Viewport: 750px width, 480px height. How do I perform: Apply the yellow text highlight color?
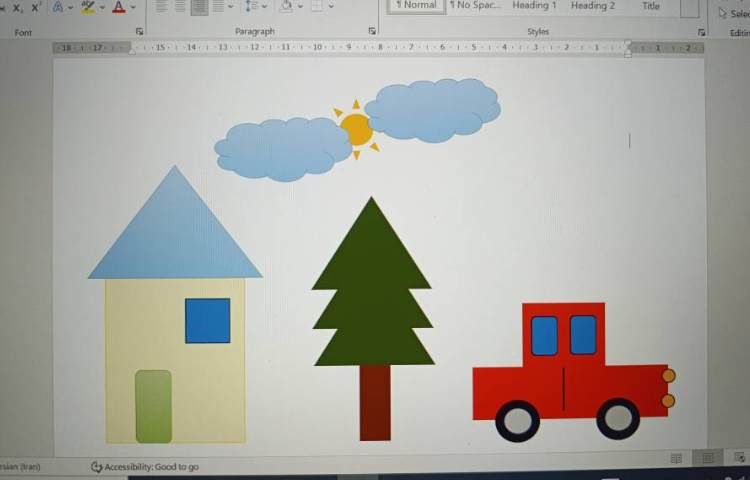point(88,7)
